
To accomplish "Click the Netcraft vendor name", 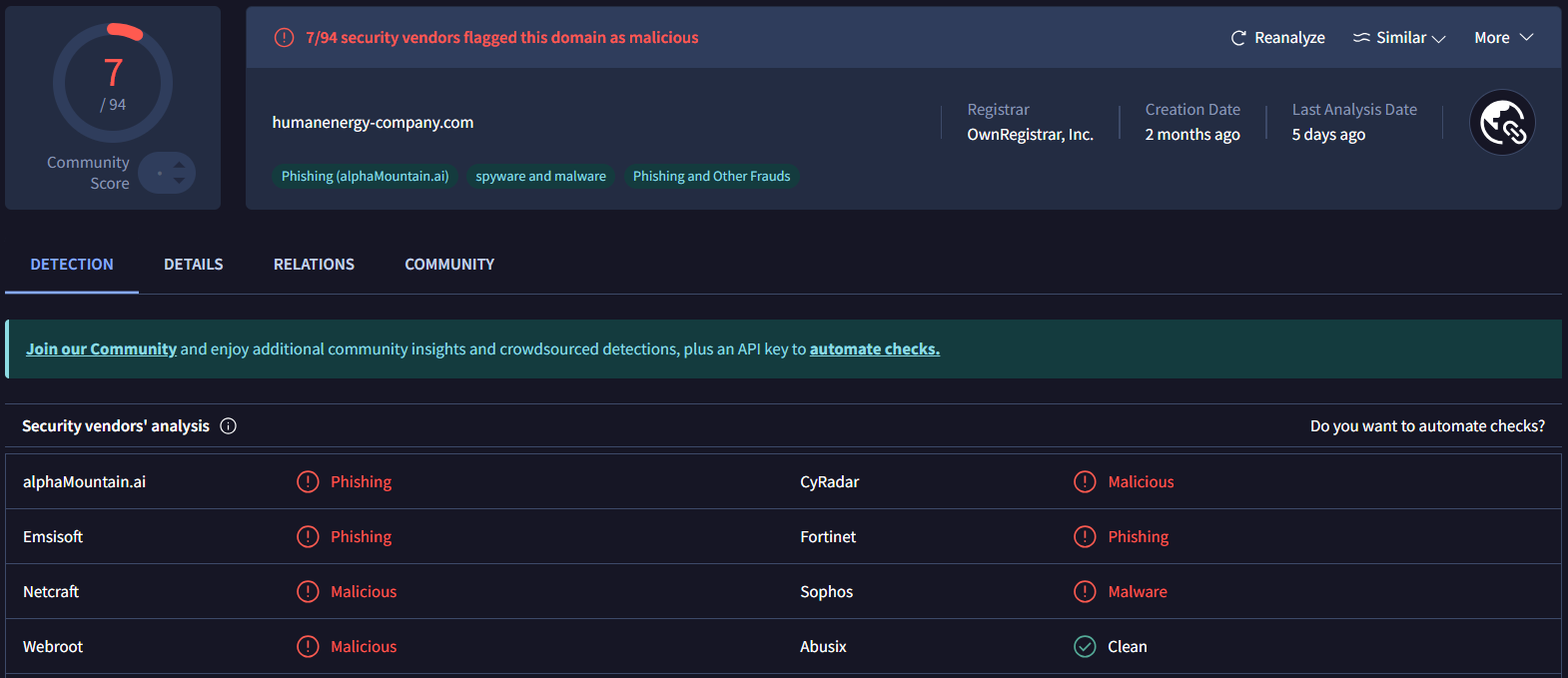I will coord(51,592).
